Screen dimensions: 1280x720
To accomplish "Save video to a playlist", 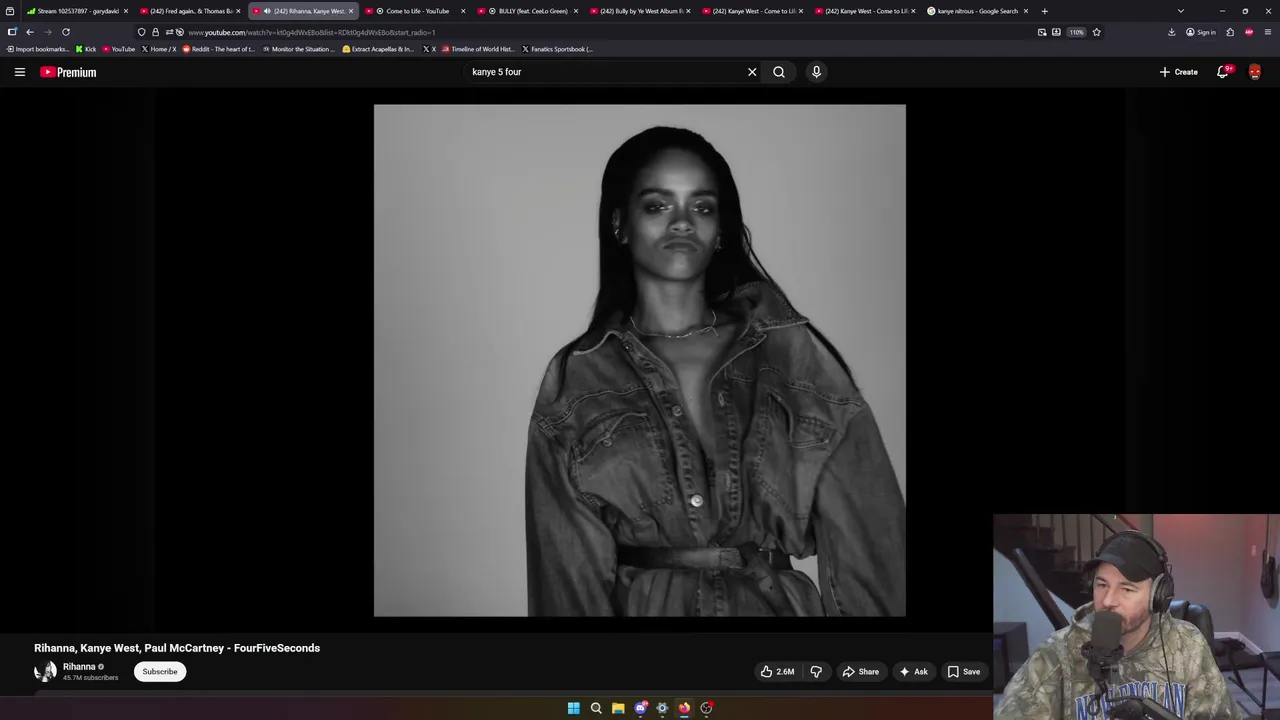I will coord(964,672).
